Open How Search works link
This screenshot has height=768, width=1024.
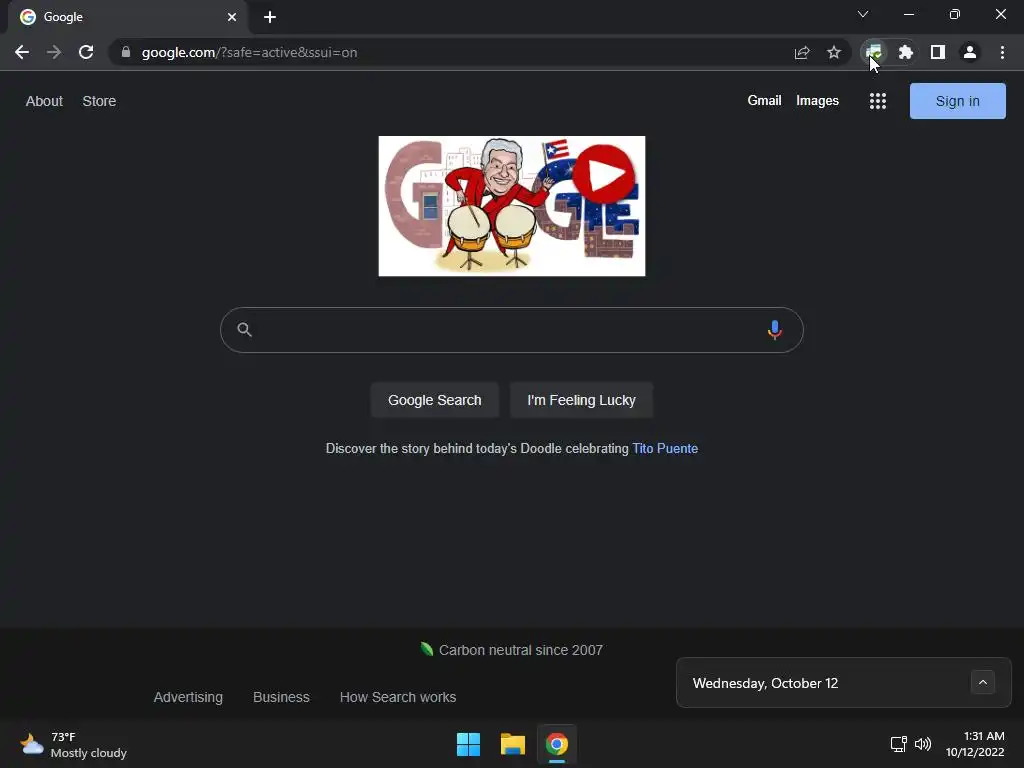(x=398, y=697)
